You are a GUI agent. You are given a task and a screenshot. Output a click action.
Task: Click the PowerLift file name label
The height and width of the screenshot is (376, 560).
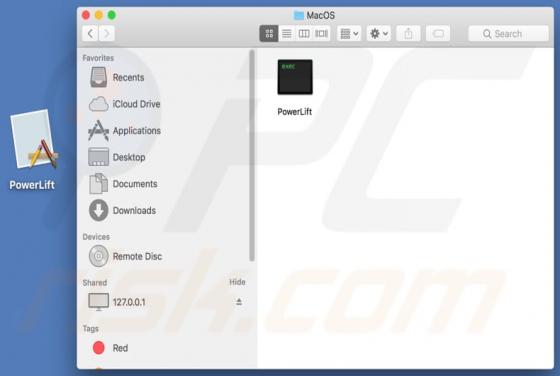point(295,112)
